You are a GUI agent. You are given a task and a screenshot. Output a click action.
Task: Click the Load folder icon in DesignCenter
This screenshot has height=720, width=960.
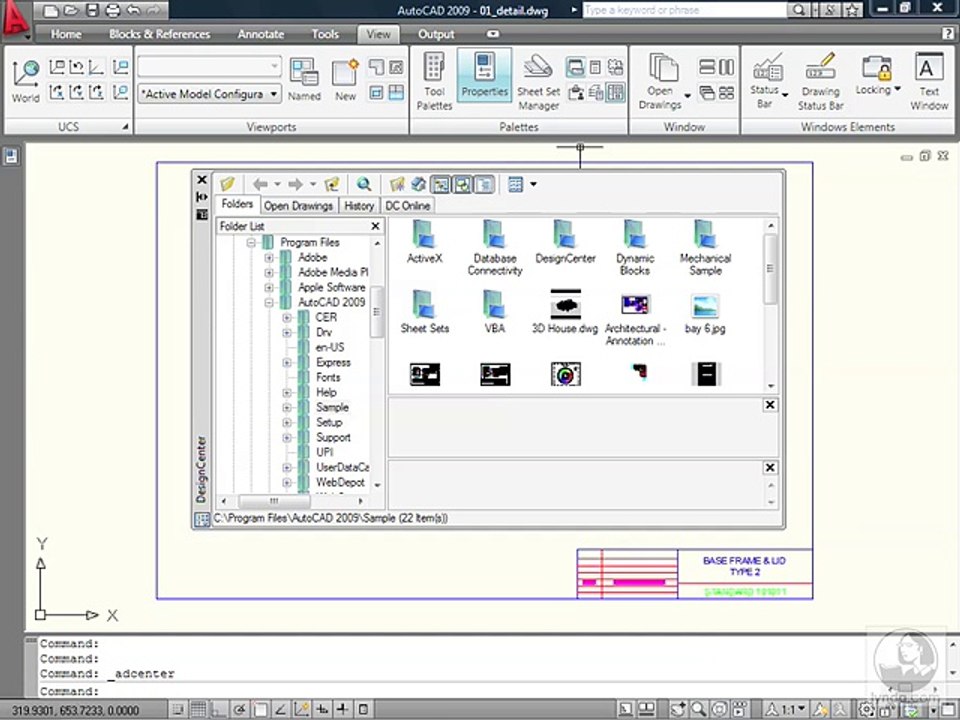coord(228,184)
